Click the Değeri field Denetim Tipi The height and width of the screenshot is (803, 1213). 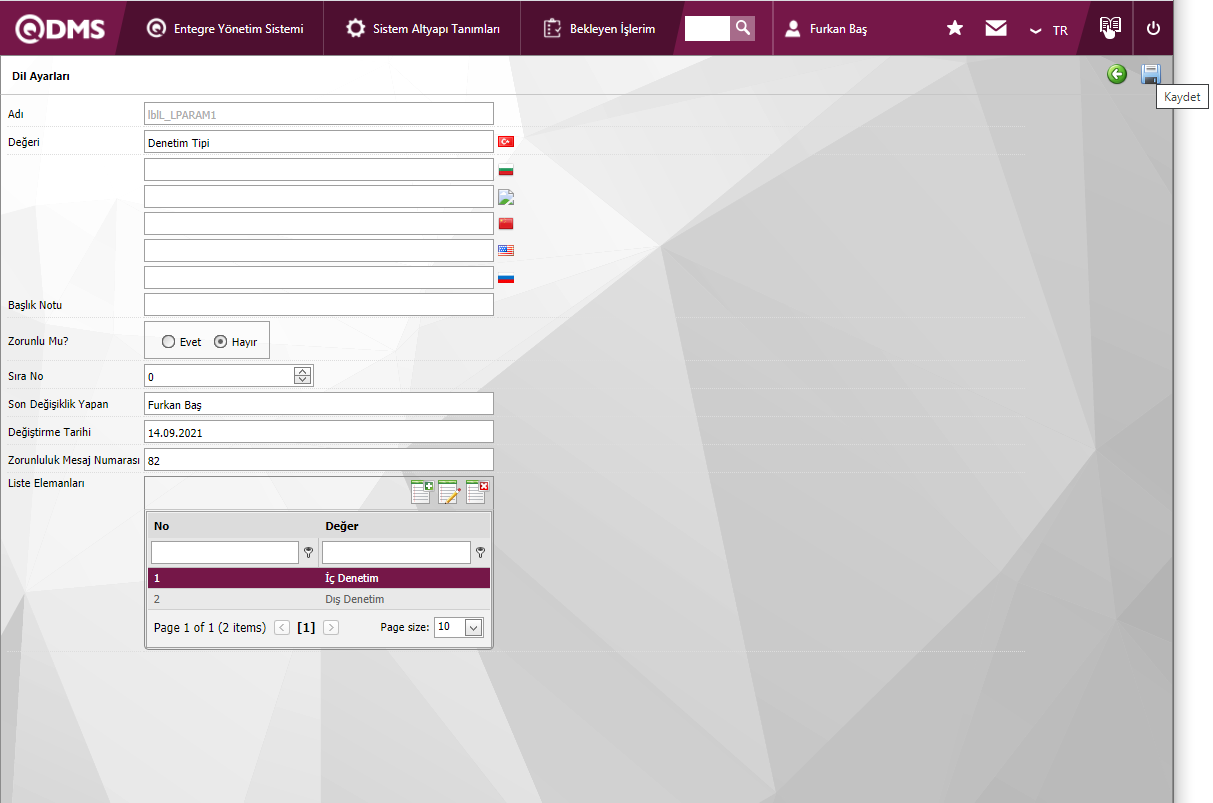(319, 142)
